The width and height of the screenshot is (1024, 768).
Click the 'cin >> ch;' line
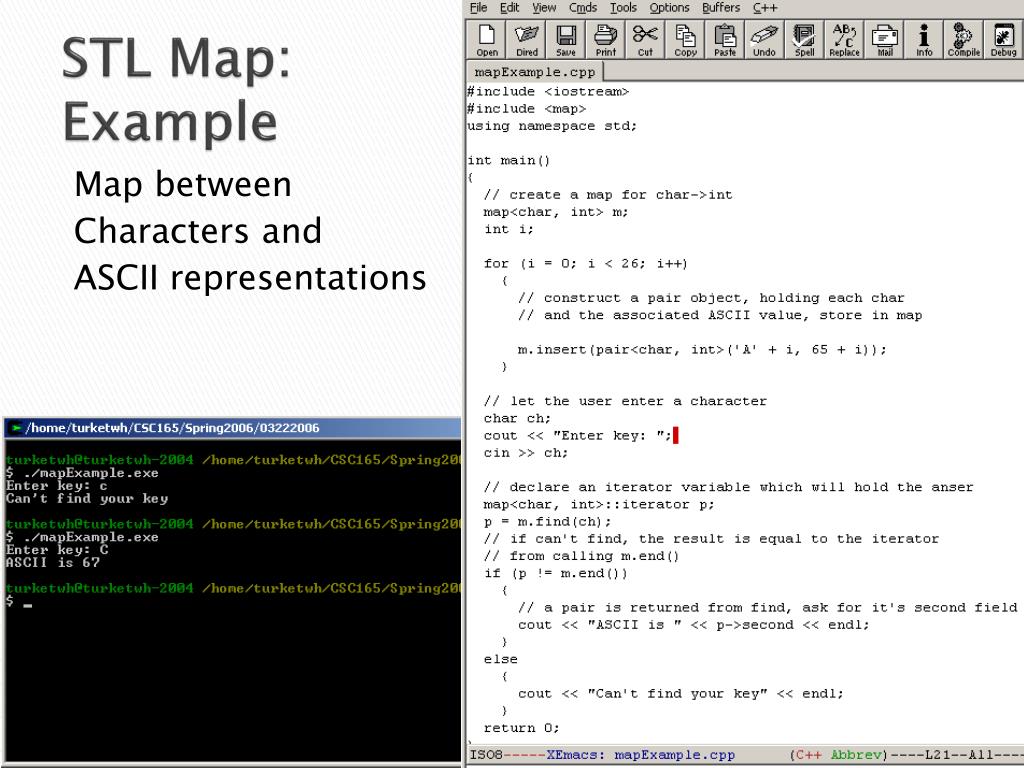point(526,453)
